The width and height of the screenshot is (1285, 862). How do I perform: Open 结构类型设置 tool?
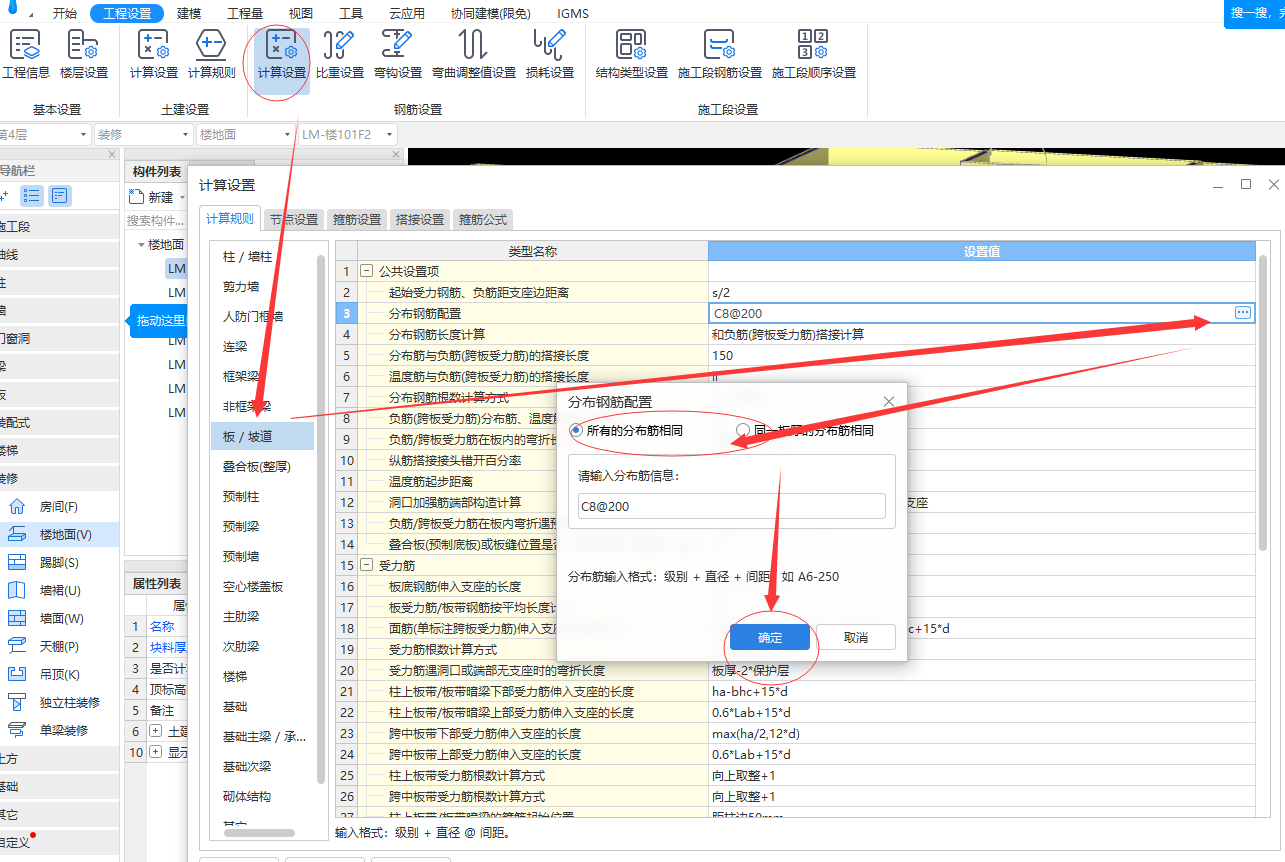point(632,54)
